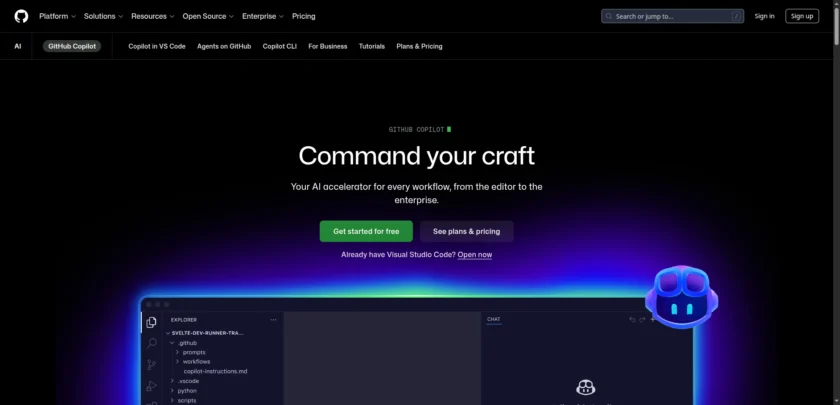Click the Sign up button
Viewport: 840px width, 405px height.
(802, 16)
